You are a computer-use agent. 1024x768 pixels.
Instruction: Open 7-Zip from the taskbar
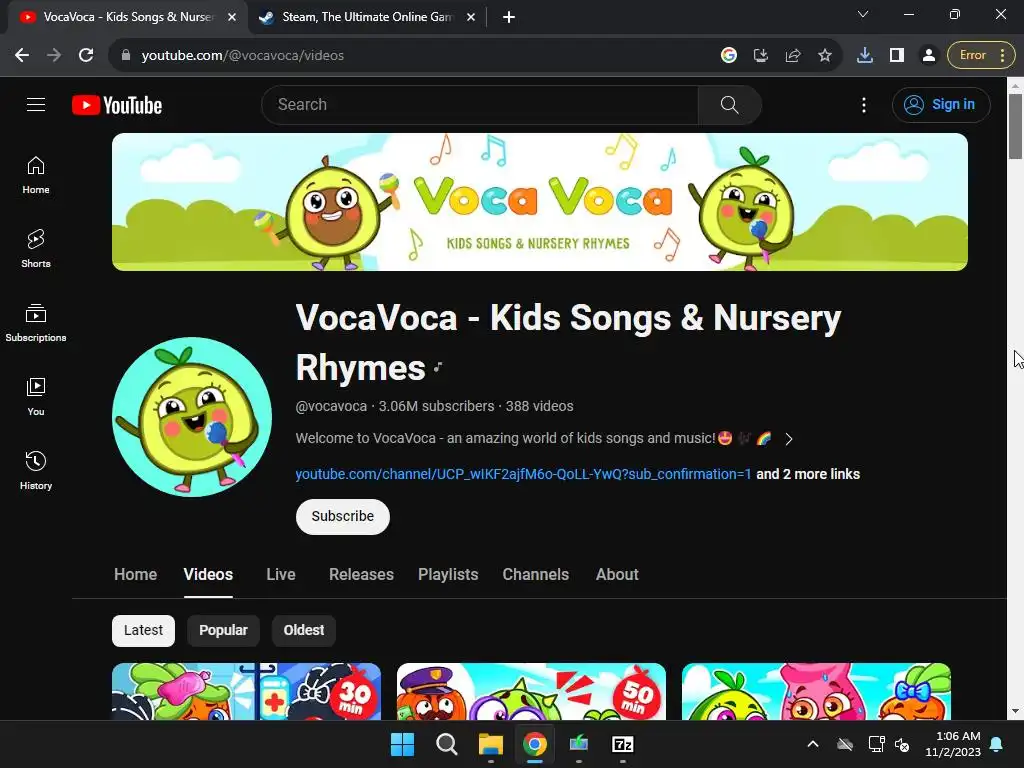tap(623, 744)
